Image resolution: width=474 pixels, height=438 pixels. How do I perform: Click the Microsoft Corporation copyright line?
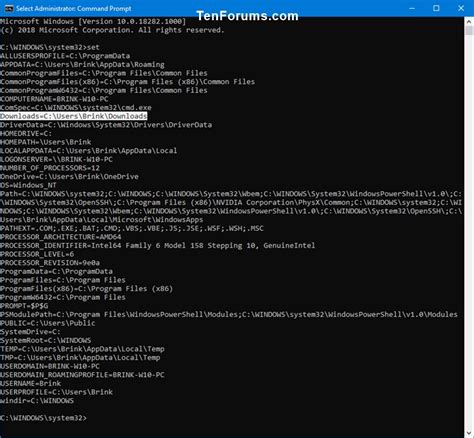click(112, 30)
